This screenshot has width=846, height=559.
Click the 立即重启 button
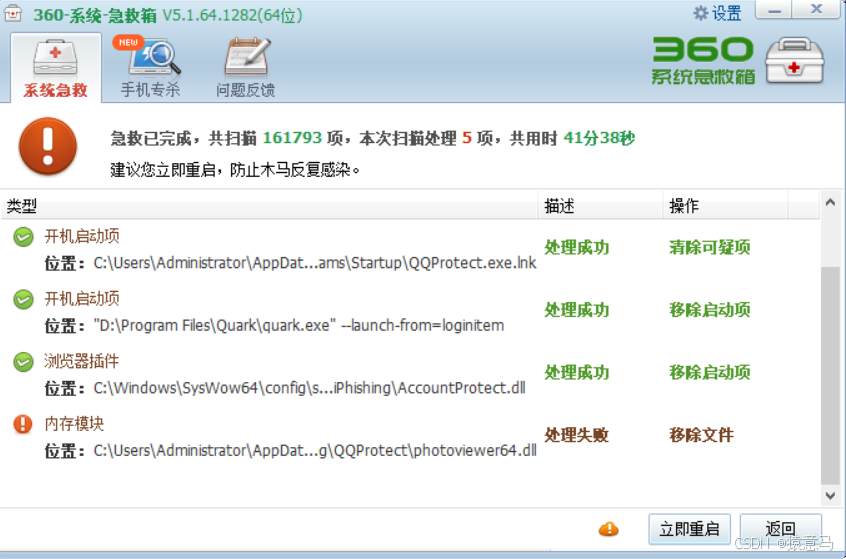(690, 529)
